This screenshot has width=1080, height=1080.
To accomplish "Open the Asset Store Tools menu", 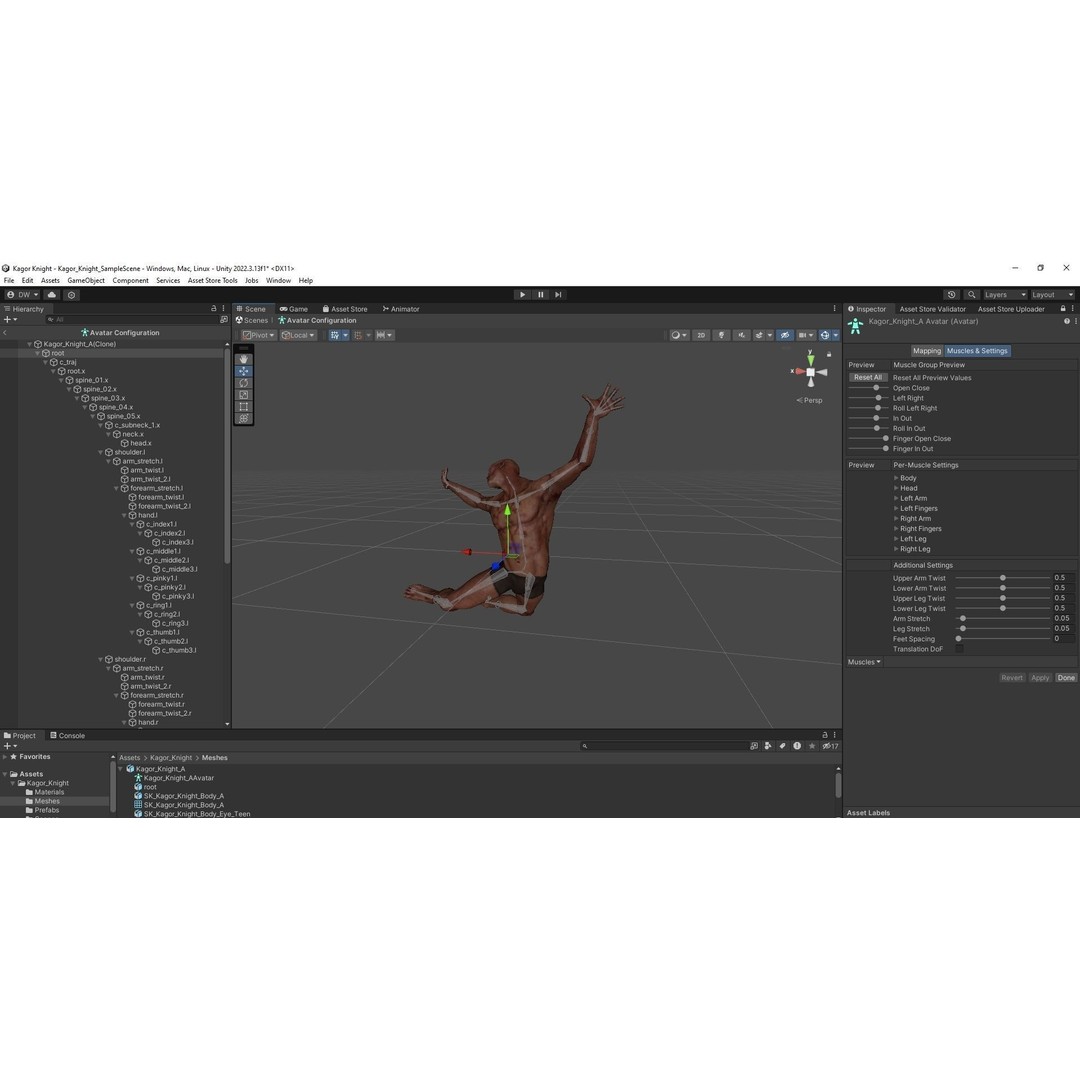I will tap(212, 280).
